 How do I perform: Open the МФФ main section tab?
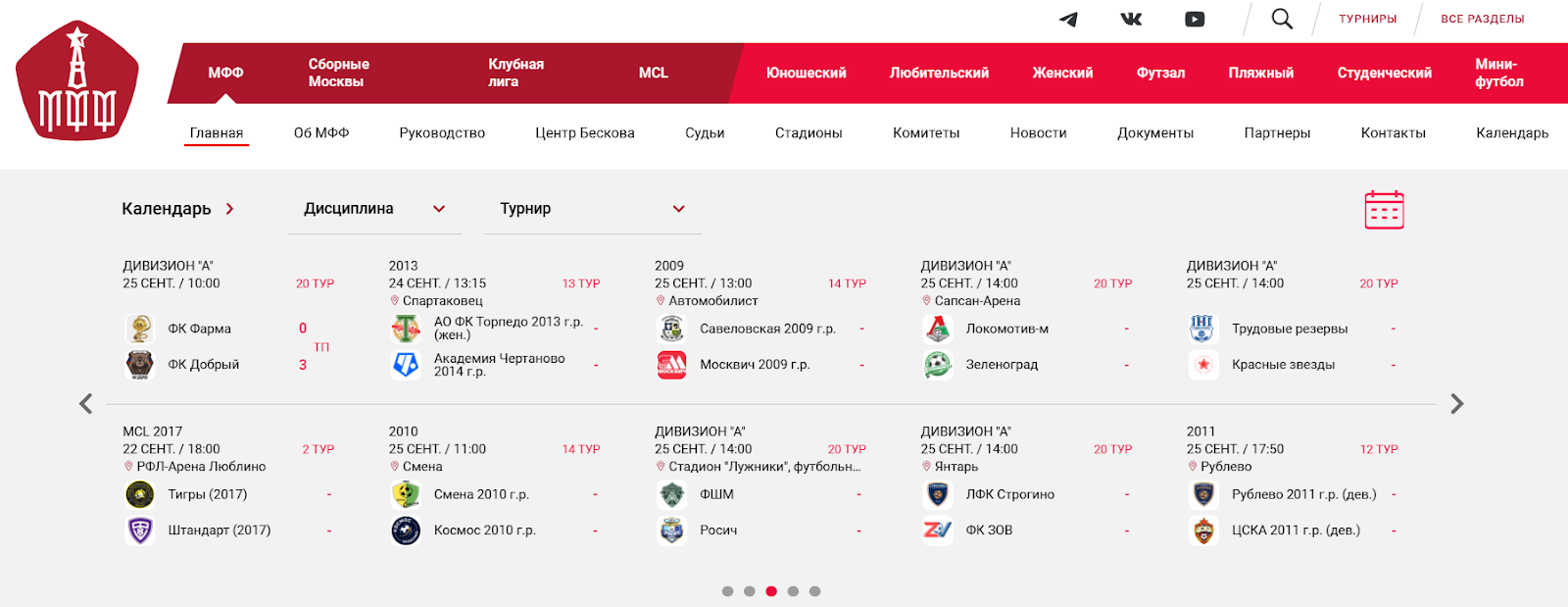tap(225, 73)
